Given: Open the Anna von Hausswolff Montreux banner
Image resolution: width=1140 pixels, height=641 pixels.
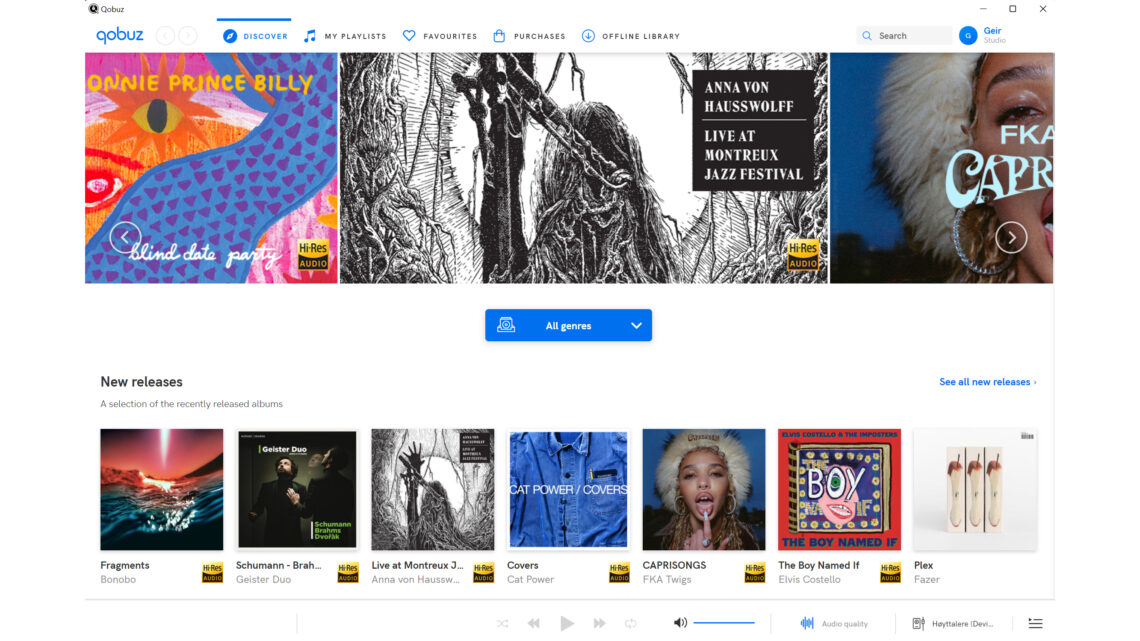Looking at the screenshot, I should coord(584,168).
